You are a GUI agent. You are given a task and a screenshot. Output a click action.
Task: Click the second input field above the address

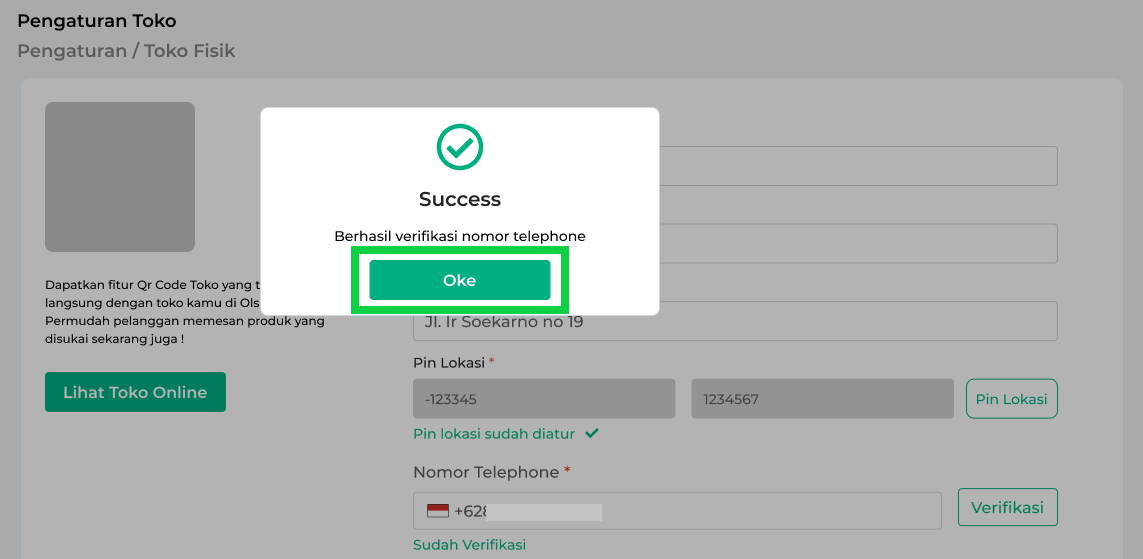857,244
